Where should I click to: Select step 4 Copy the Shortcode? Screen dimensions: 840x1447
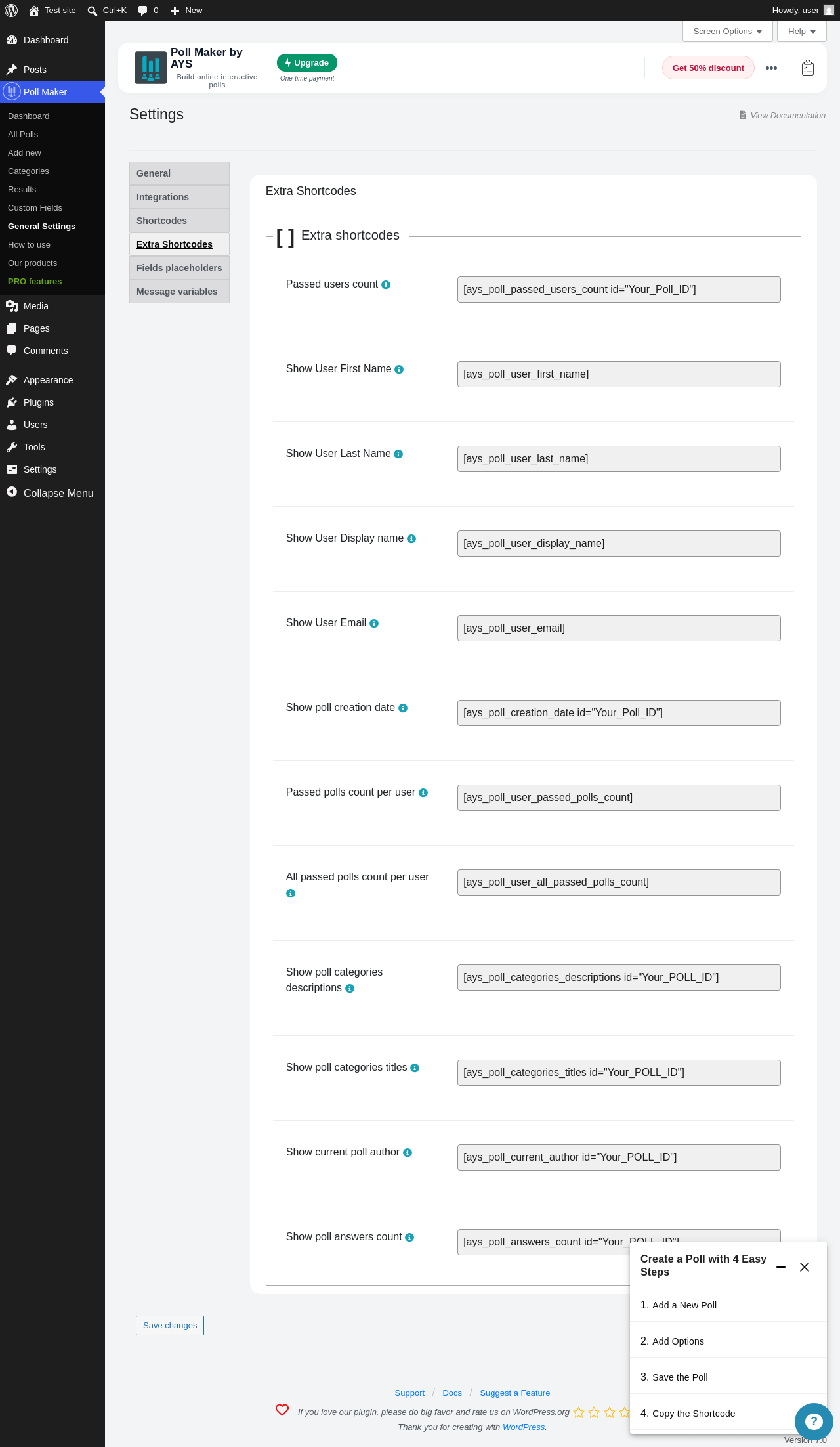712,1414
